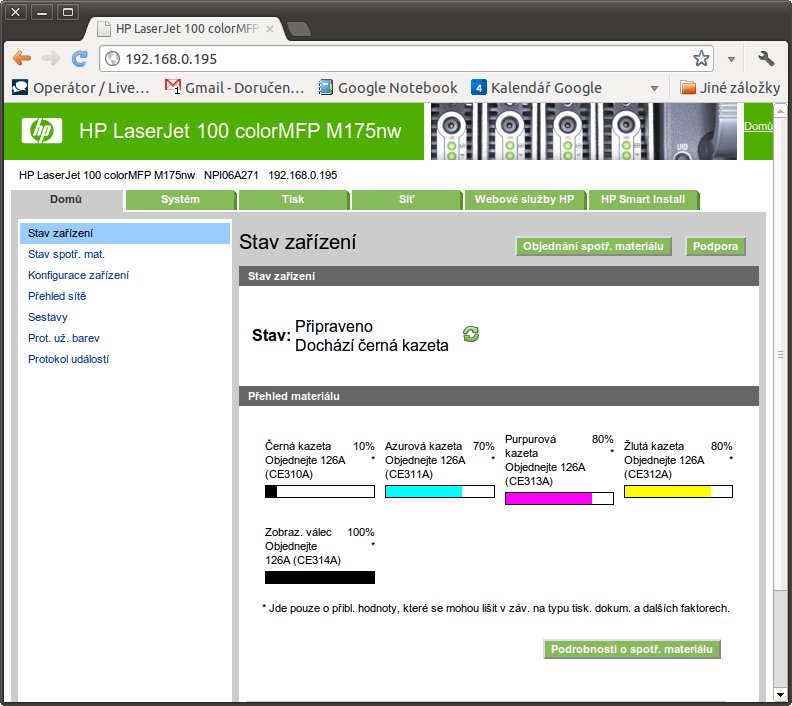The width and height of the screenshot is (792, 706).
Task: Click the Černá kazeta label
Action: coord(298,446)
